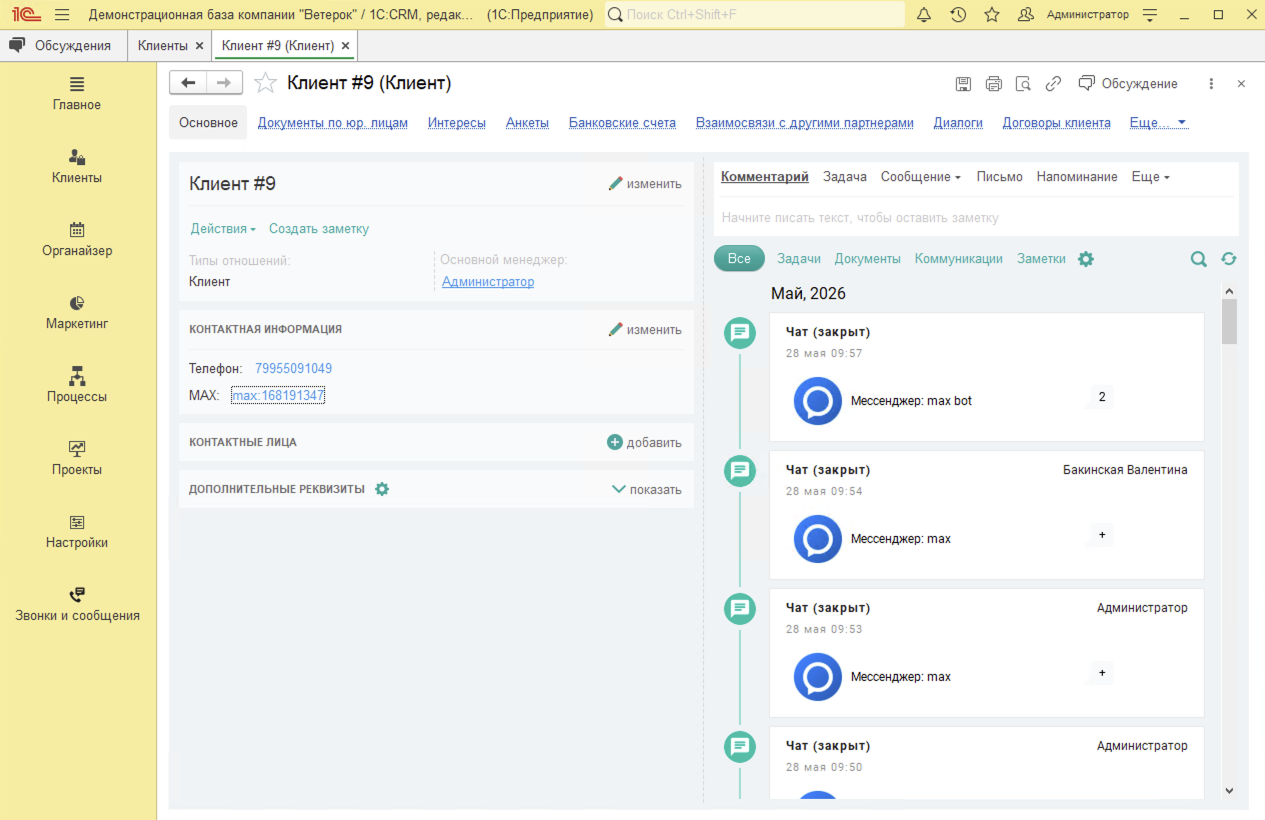Screen dimensions: 1265x820
Task: Copy link to client with chain icon
Action: click(1053, 84)
